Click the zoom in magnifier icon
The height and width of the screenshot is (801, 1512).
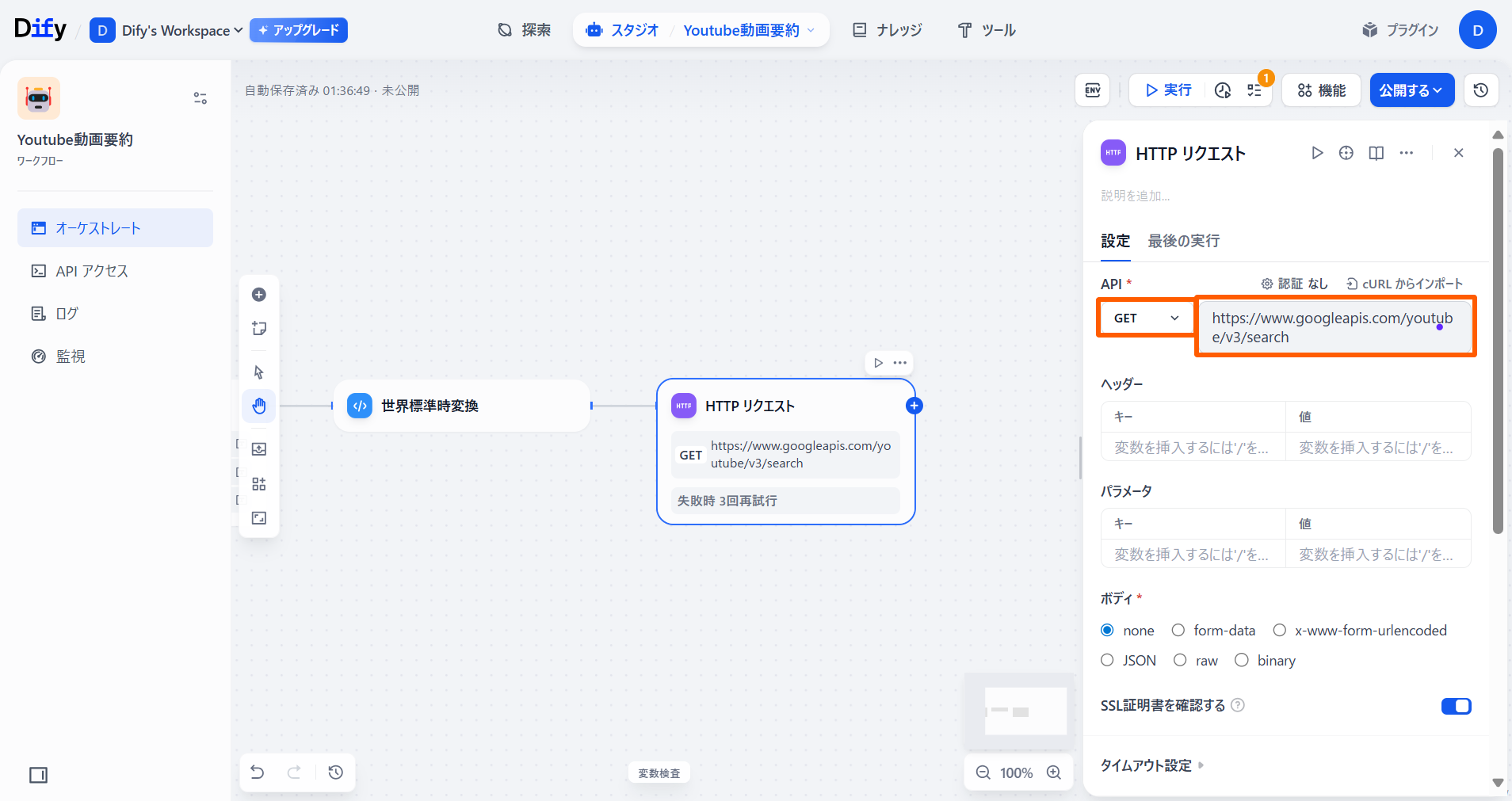pos(1054,772)
